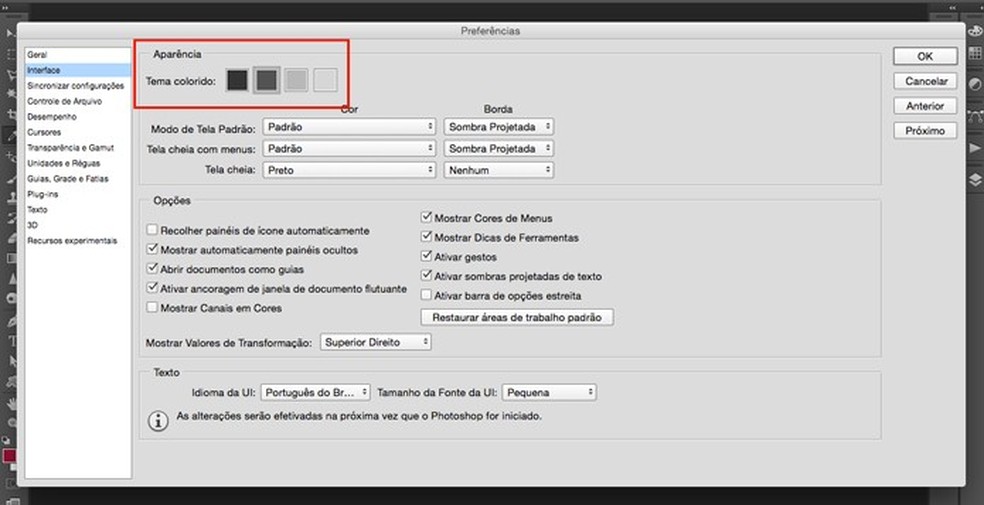
Task: Select the Crop tool in the toolbar
Action: click(x=9, y=114)
